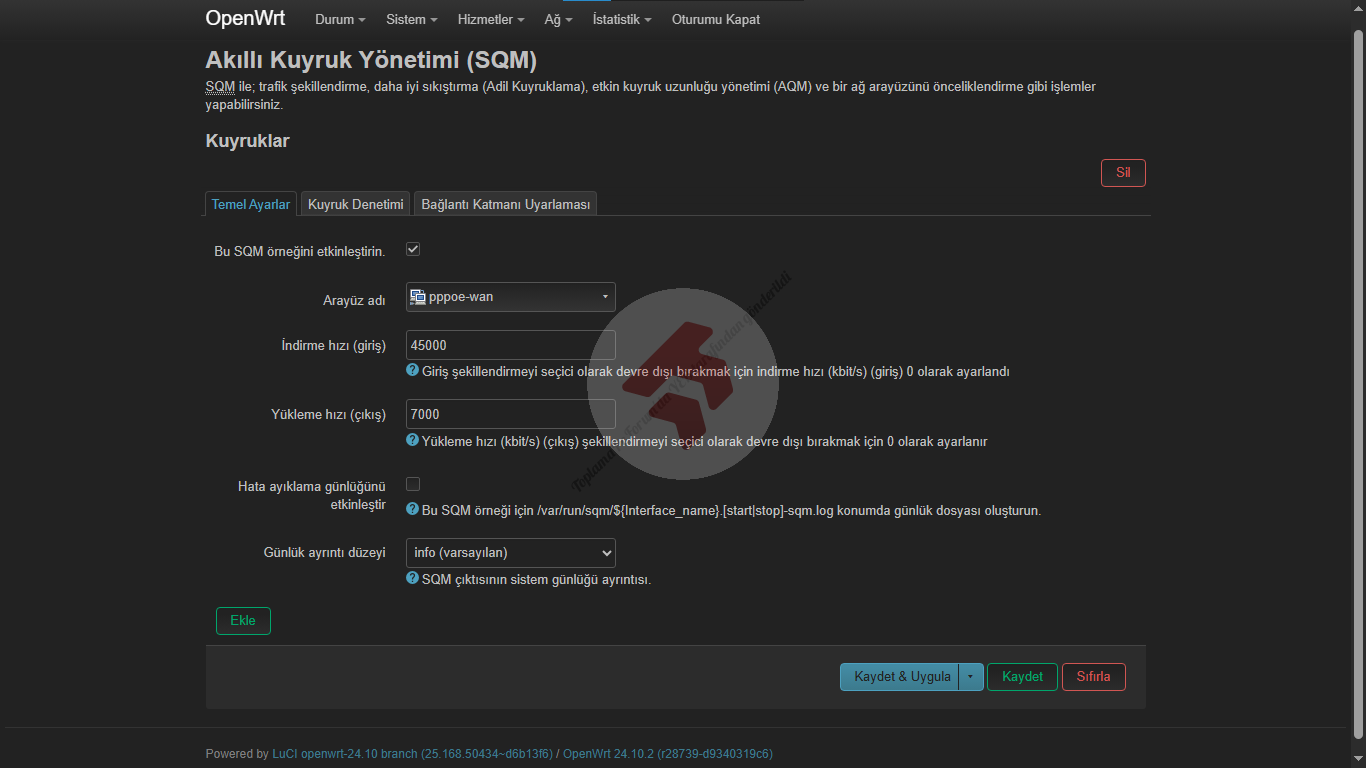Open the Hizmetler menu
This screenshot has height=768, width=1366.
[x=491, y=19]
